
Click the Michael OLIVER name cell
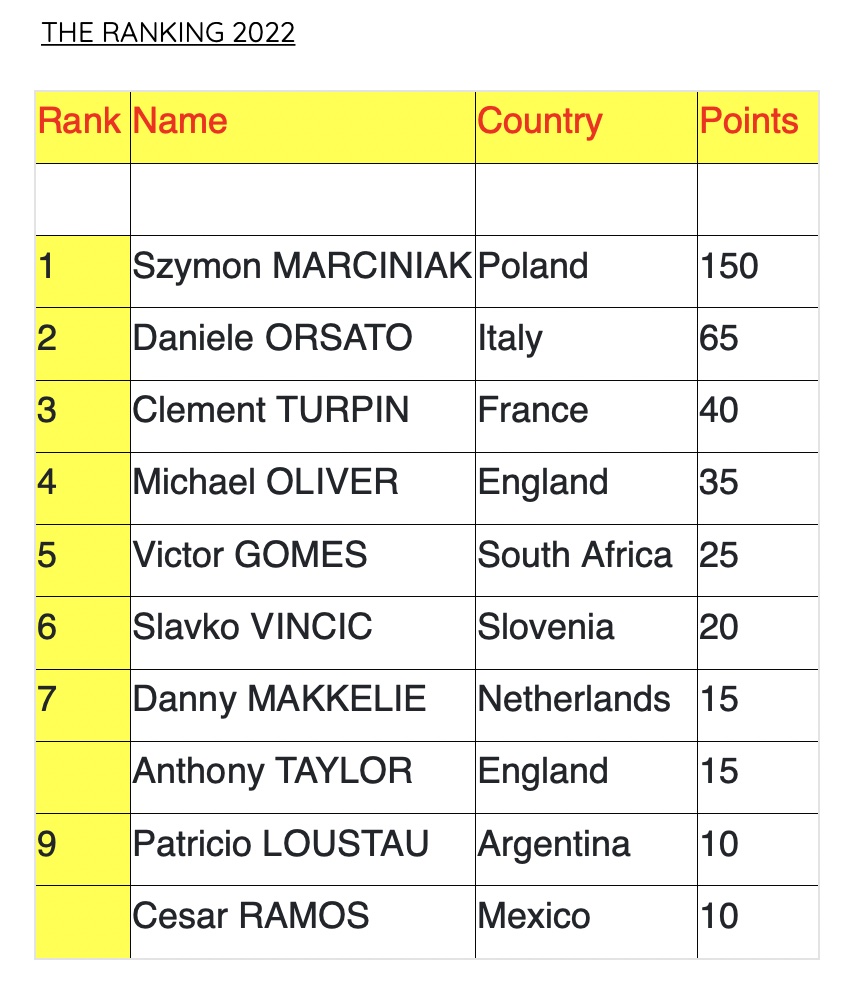pos(266,483)
